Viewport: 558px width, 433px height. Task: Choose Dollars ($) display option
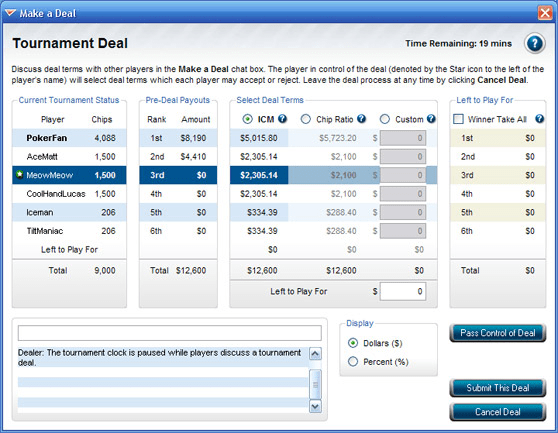pyautogui.click(x=353, y=343)
